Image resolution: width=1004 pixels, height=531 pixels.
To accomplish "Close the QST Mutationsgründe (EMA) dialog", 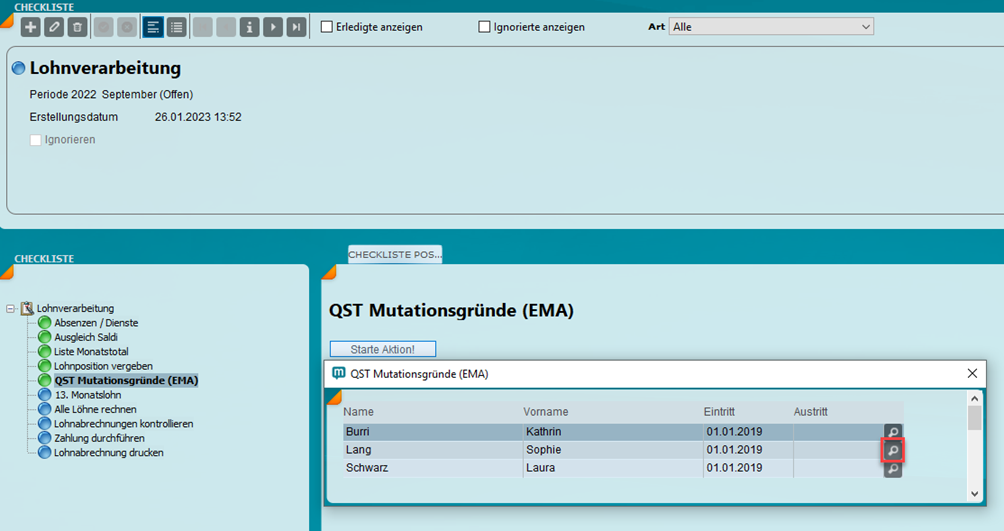I will pos(972,373).
